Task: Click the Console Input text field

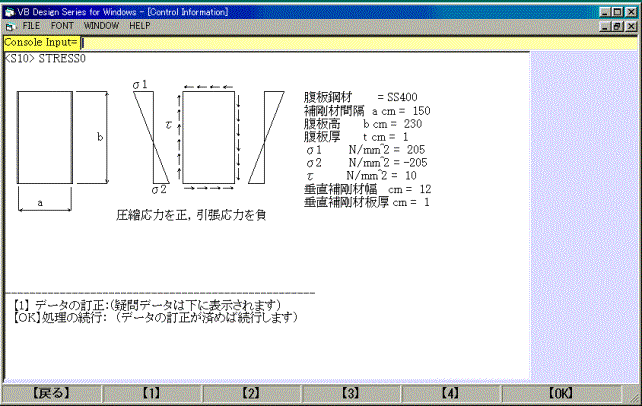Action: pos(359,43)
